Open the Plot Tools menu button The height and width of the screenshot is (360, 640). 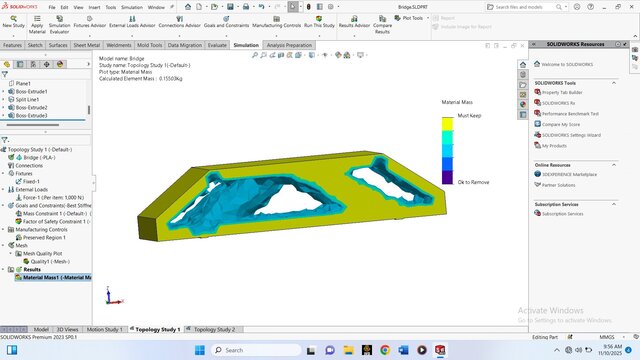click(x=411, y=18)
